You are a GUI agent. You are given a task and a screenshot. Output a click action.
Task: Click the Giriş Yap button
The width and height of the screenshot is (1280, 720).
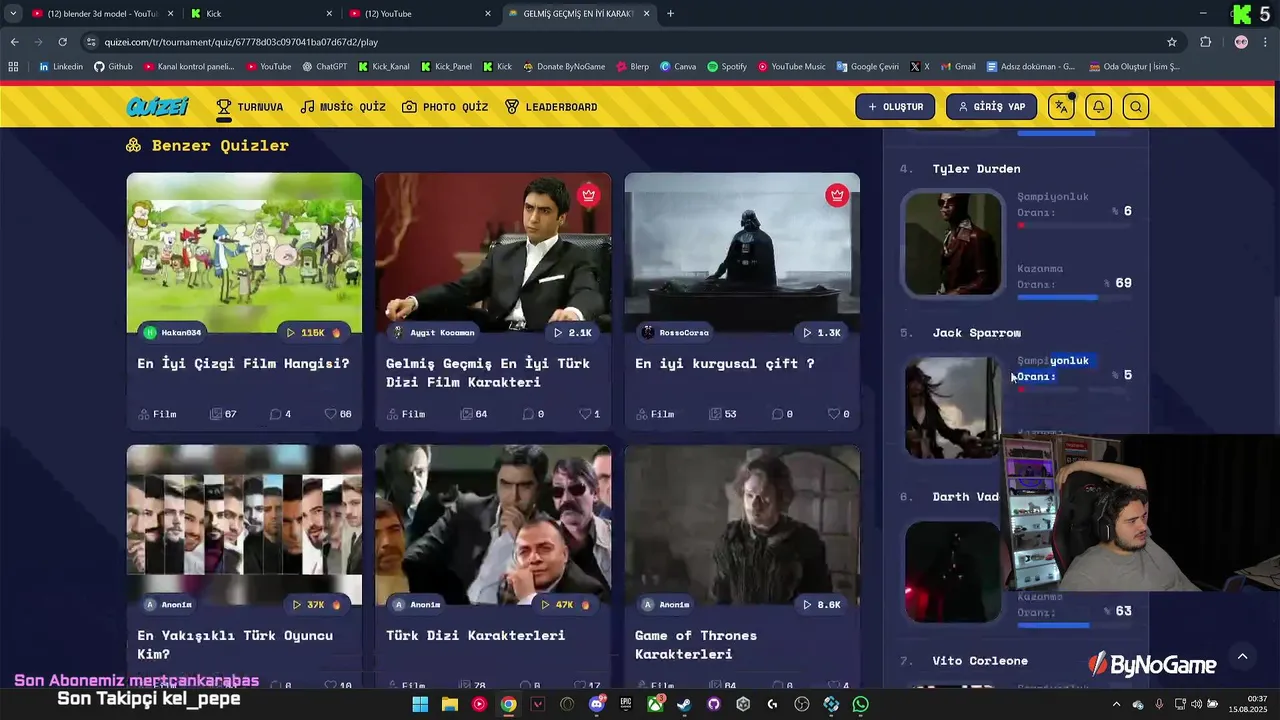coord(991,107)
